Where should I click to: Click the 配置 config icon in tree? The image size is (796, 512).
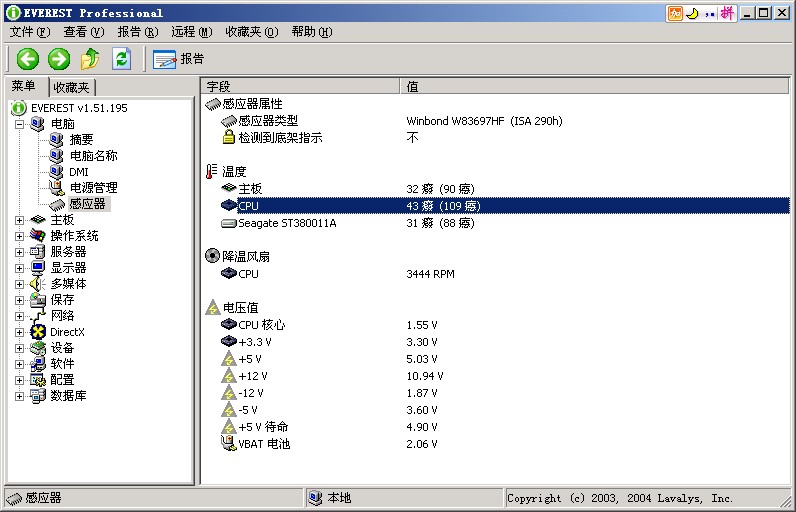coord(38,380)
